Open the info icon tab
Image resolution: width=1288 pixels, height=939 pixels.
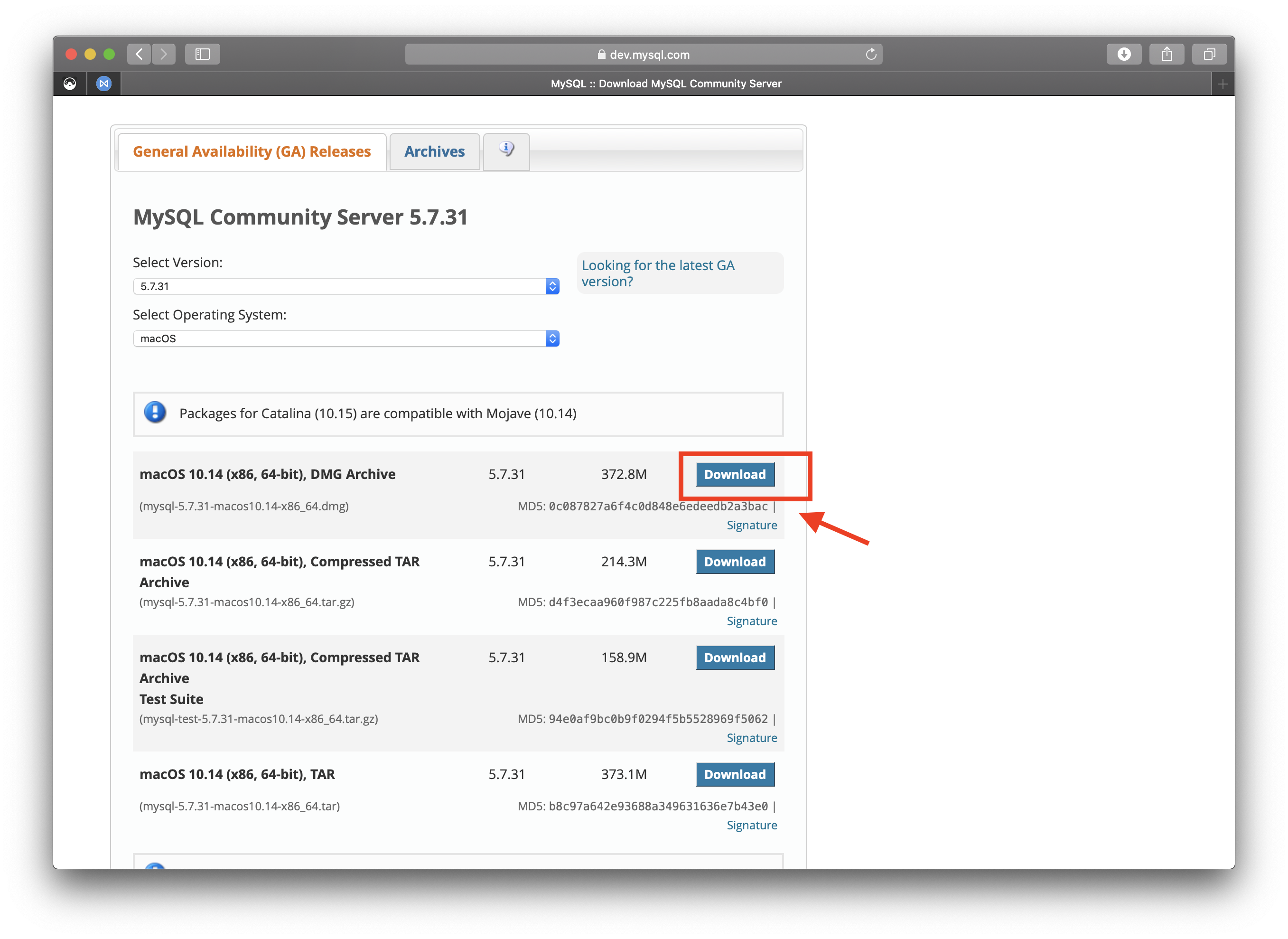506,150
